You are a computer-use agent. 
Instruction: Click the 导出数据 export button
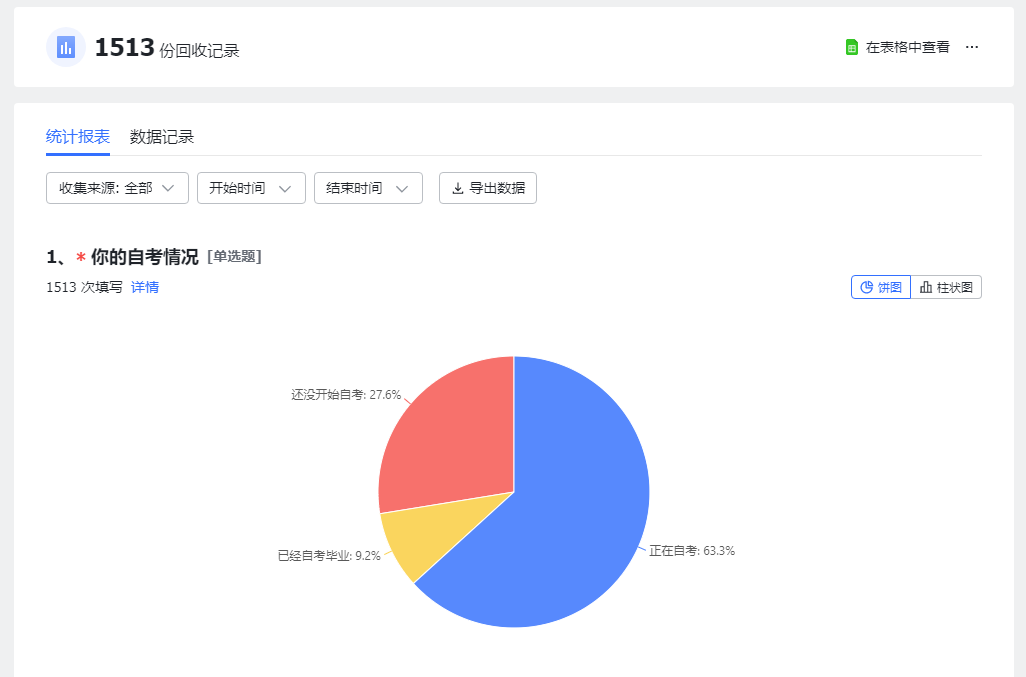coord(488,188)
